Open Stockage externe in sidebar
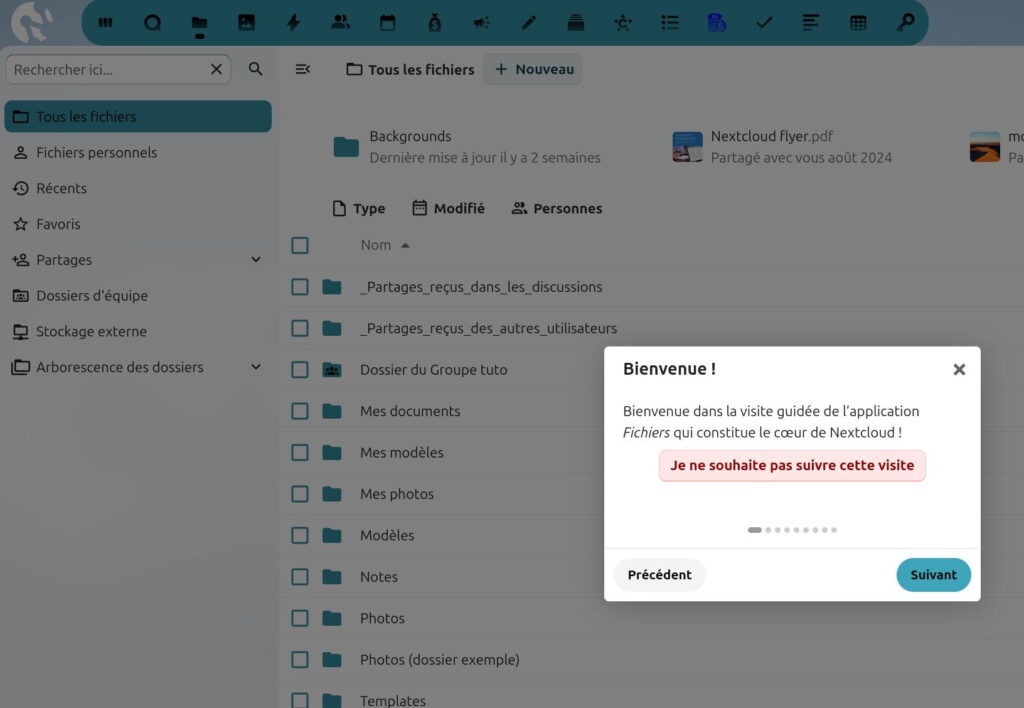The height and width of the screenshot is (708, 1024). point(138,331)
